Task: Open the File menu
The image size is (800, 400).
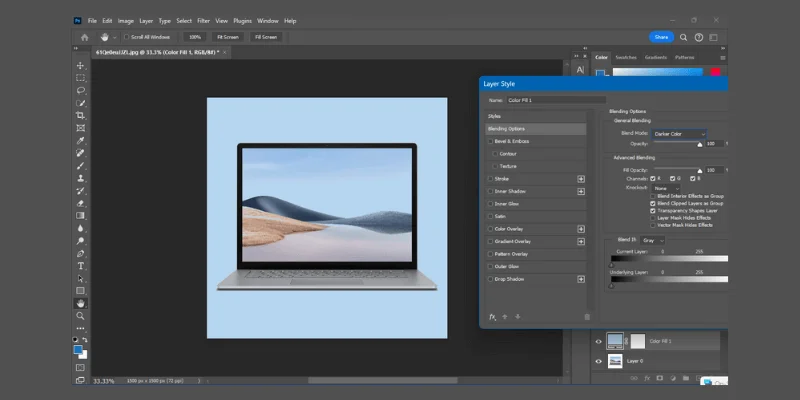Action: point(92,21)
